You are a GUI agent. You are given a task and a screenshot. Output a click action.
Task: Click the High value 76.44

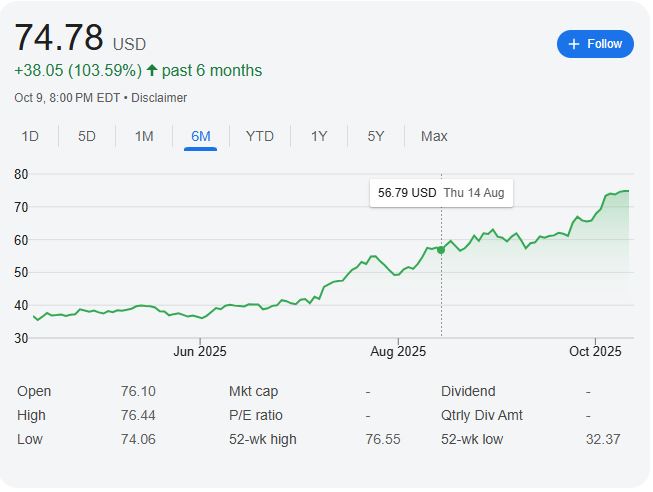tap(138, 415)
